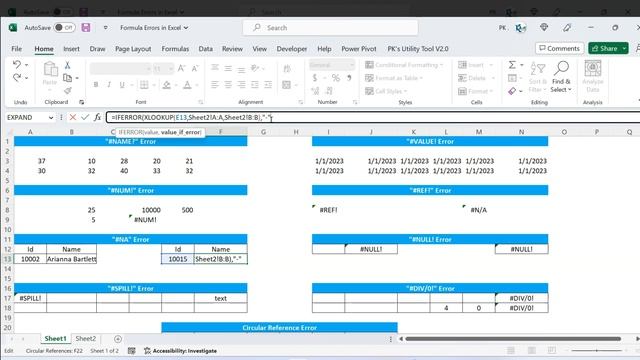Select the '#NUM!' error cell

(145, 220)
